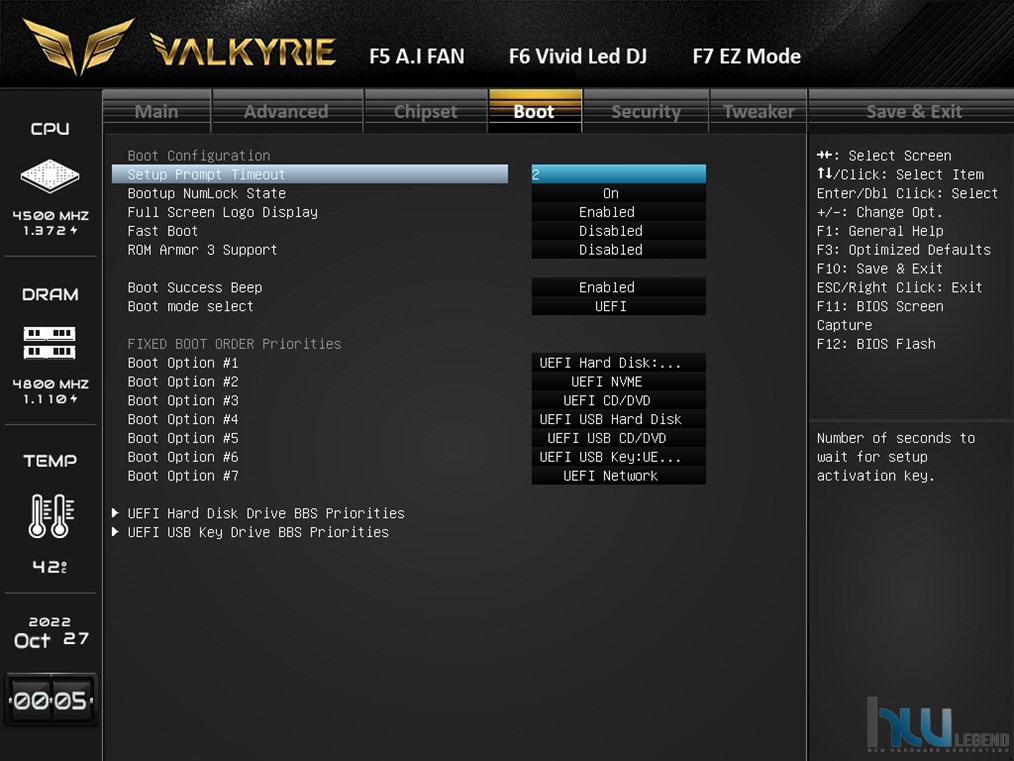Image resolution: width=1014 pixels, height=761 pixels.
Task: Open F6 Vivid Led DJ
Action: pyautogui.click(x=577, y=56)
